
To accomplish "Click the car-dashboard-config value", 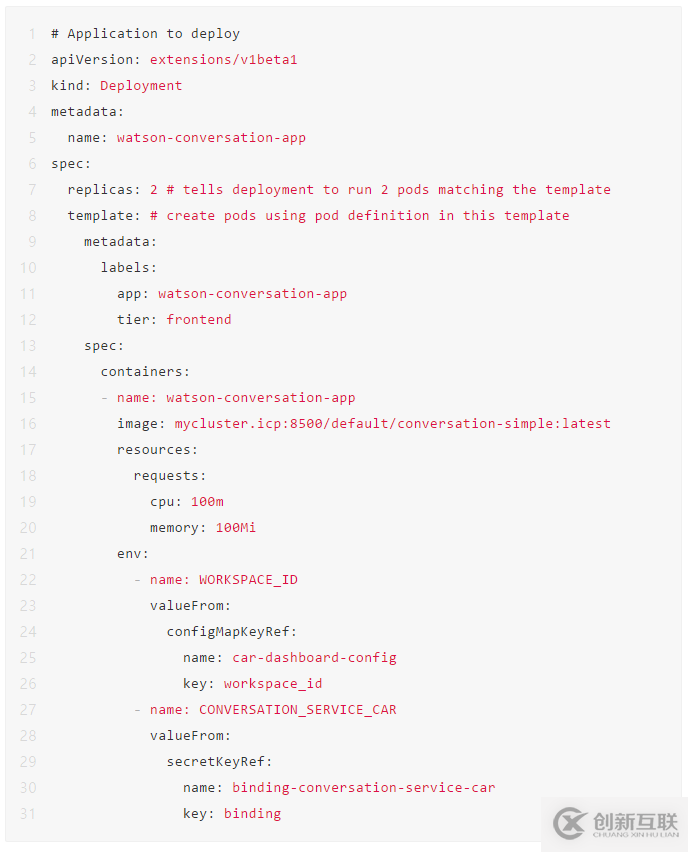I will coord(314,658).
